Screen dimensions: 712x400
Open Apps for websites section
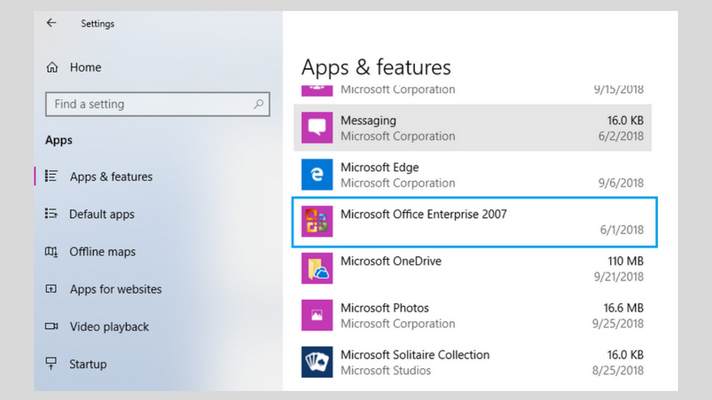(x=116, y=289)
